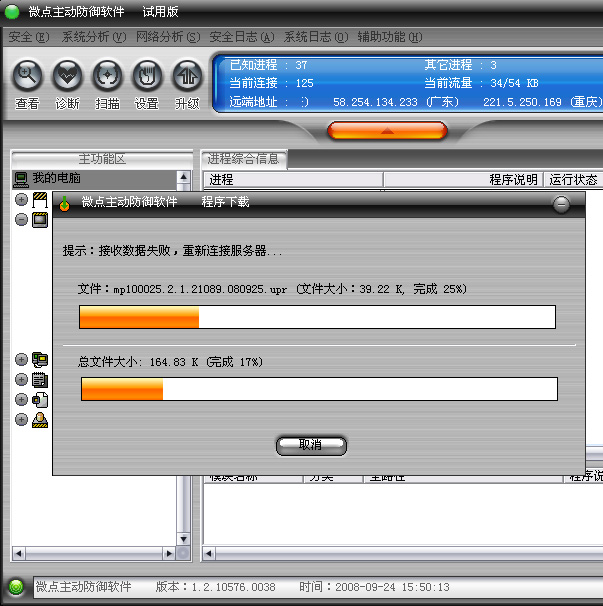
Task: Open the 安全(E) menu
Action: (x=29, y=37)
